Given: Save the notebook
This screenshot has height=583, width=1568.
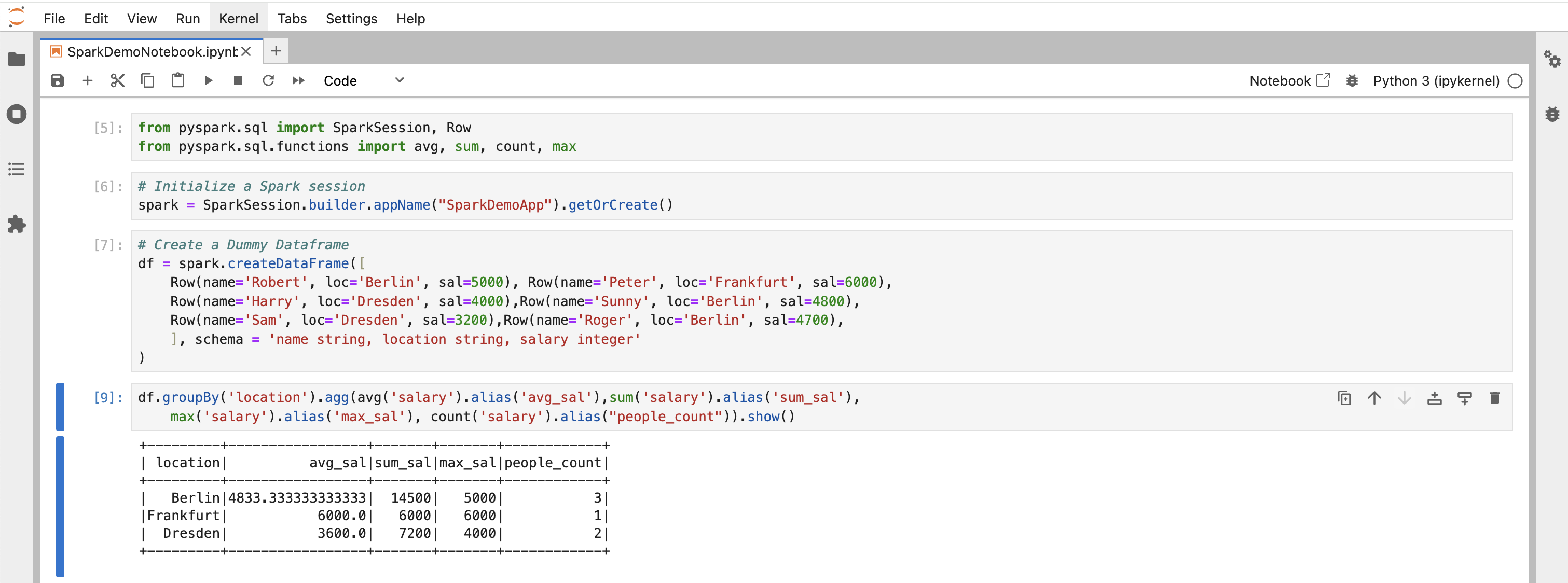Looking at the screenshot, I should (57, 80).
